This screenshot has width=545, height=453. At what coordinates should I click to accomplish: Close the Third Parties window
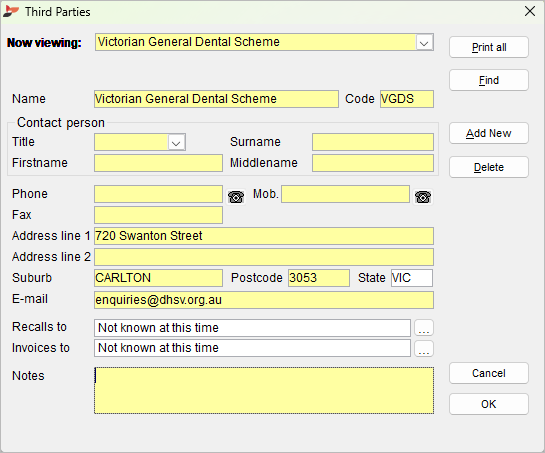point(530,11)
